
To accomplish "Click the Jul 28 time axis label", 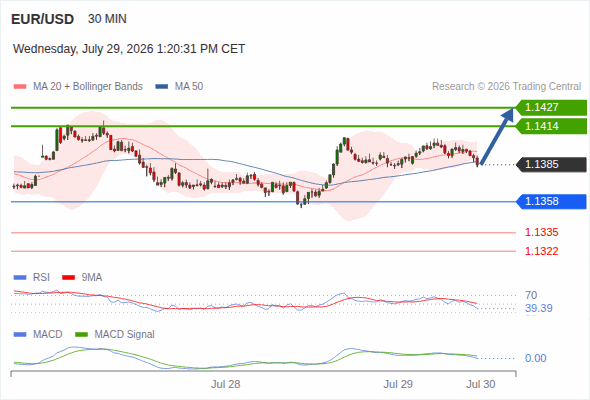I will tap(225, 384).
